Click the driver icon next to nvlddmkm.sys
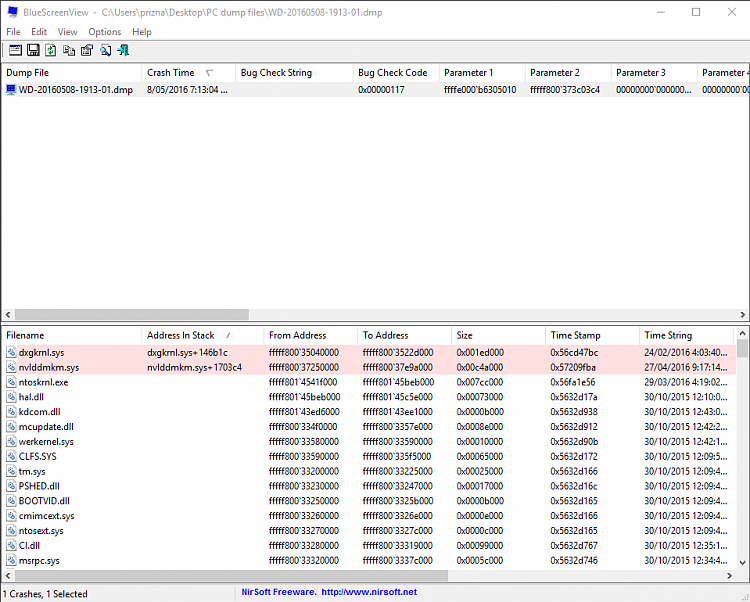The width and height of the screenshot is (750, 602). click(x=11, y=367)
